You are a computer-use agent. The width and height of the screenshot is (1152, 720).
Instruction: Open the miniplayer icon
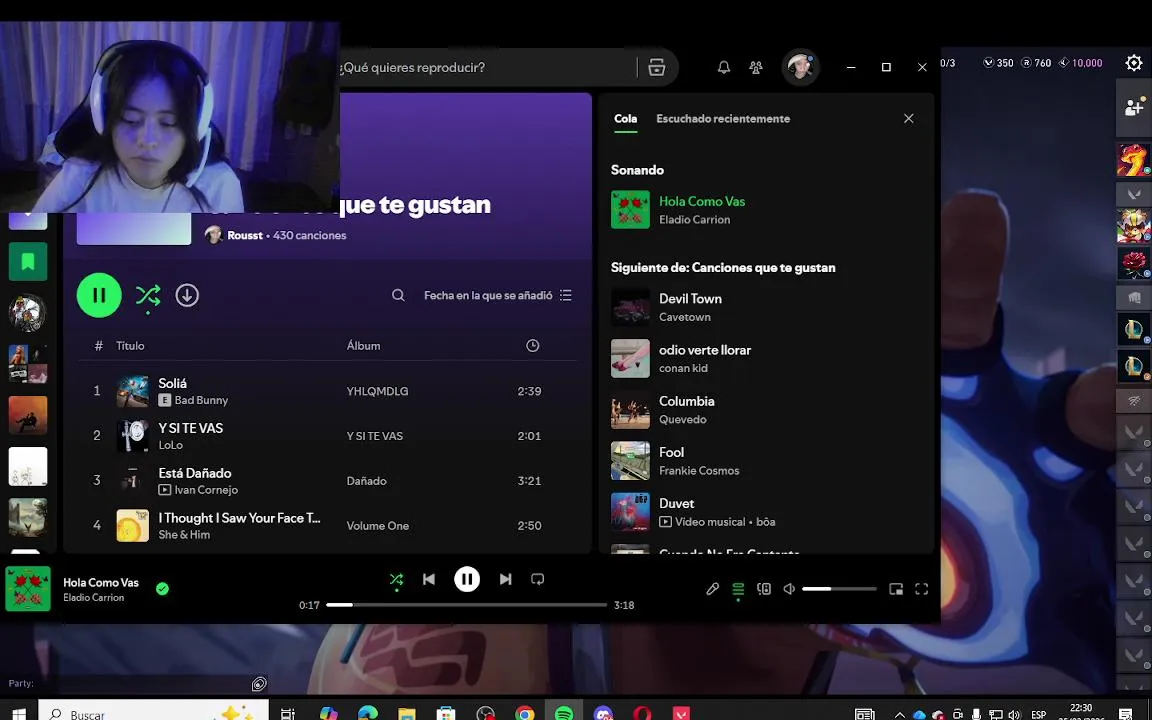896,588
